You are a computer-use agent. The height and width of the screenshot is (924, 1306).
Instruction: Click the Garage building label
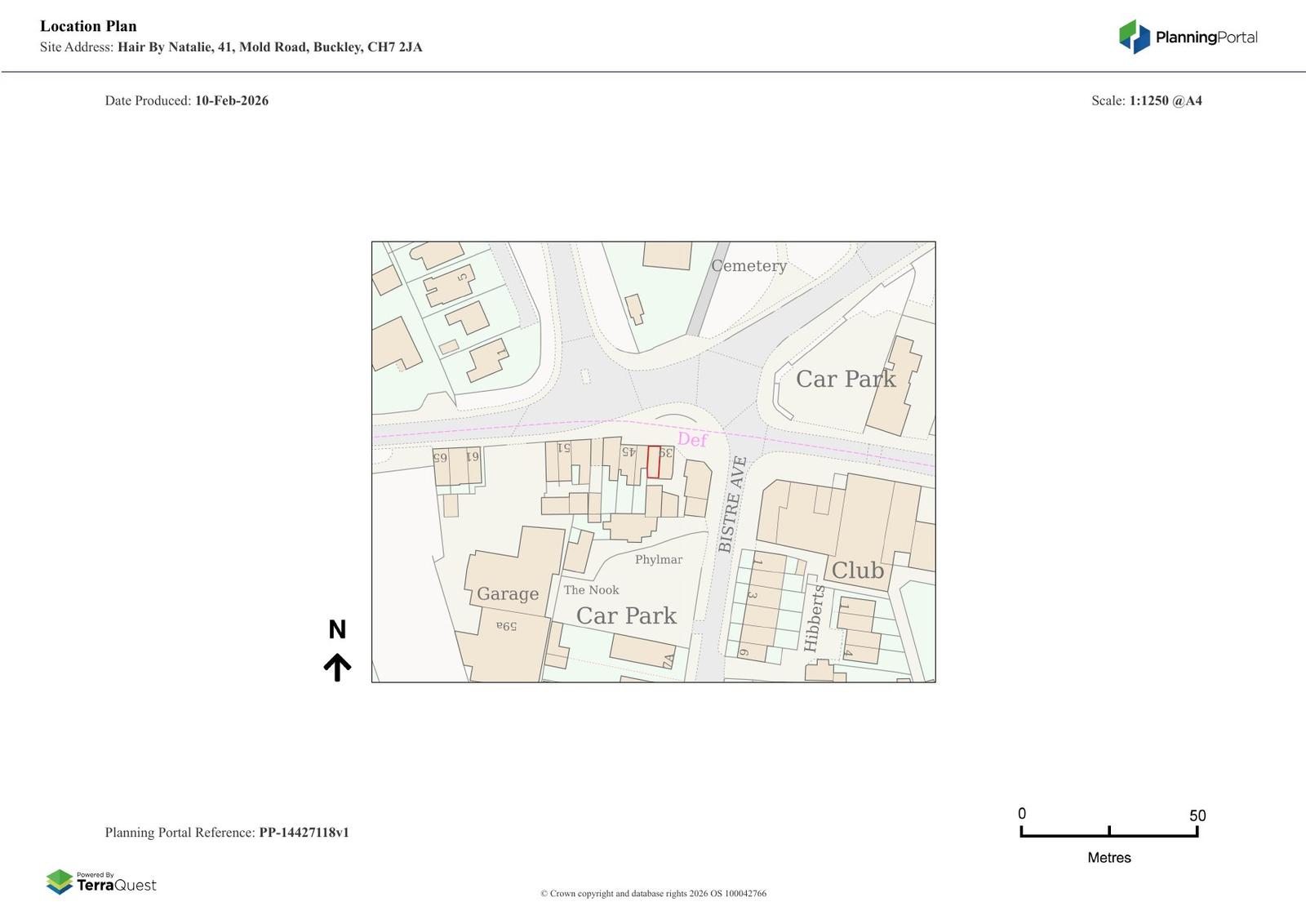[507, 593]
